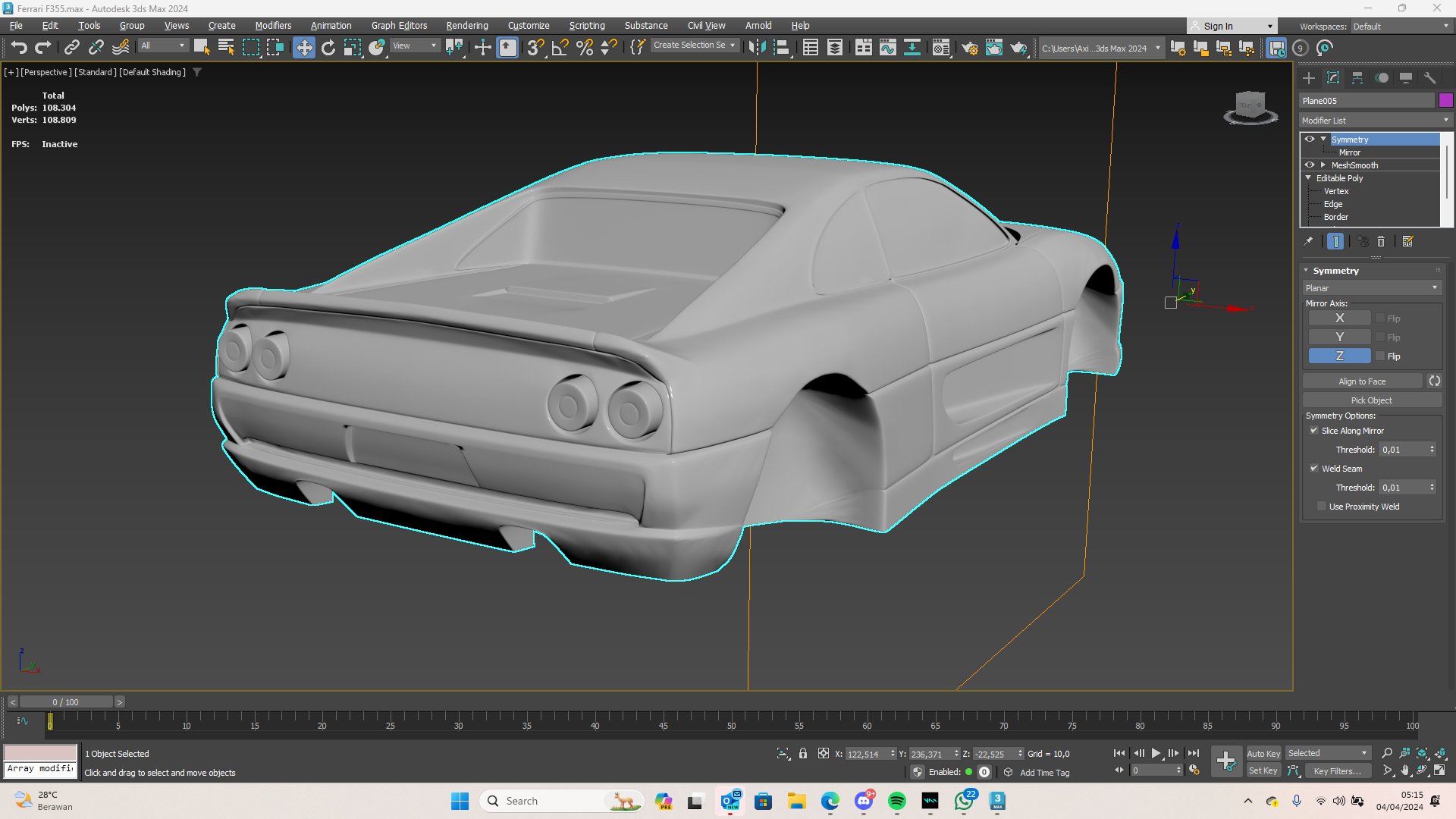The image size is (1456, 819).
Task: Open the Utilities wrench panel tab
Action: tap(1430, 78)
